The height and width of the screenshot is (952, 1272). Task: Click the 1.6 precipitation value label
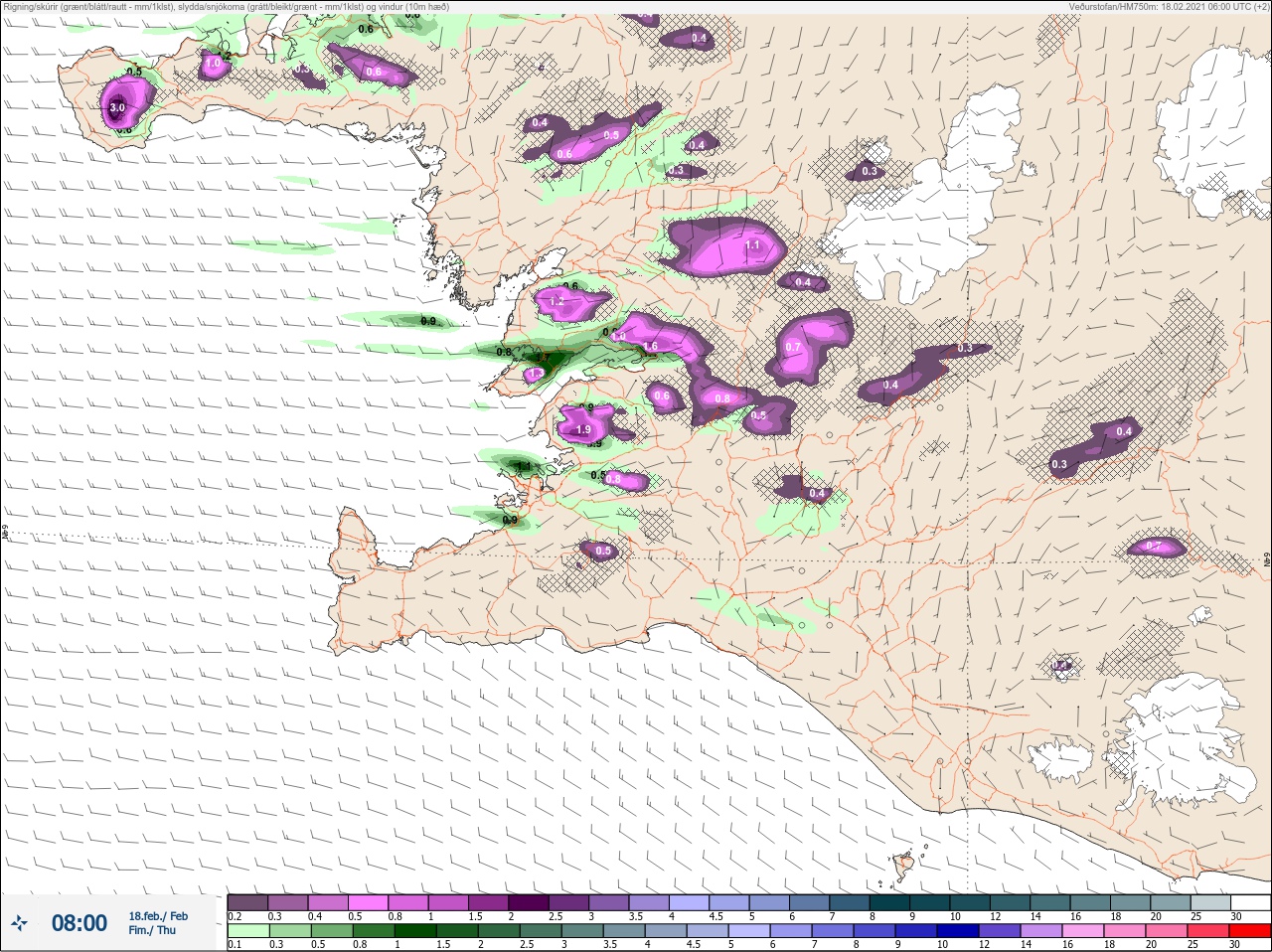point(650,347)
